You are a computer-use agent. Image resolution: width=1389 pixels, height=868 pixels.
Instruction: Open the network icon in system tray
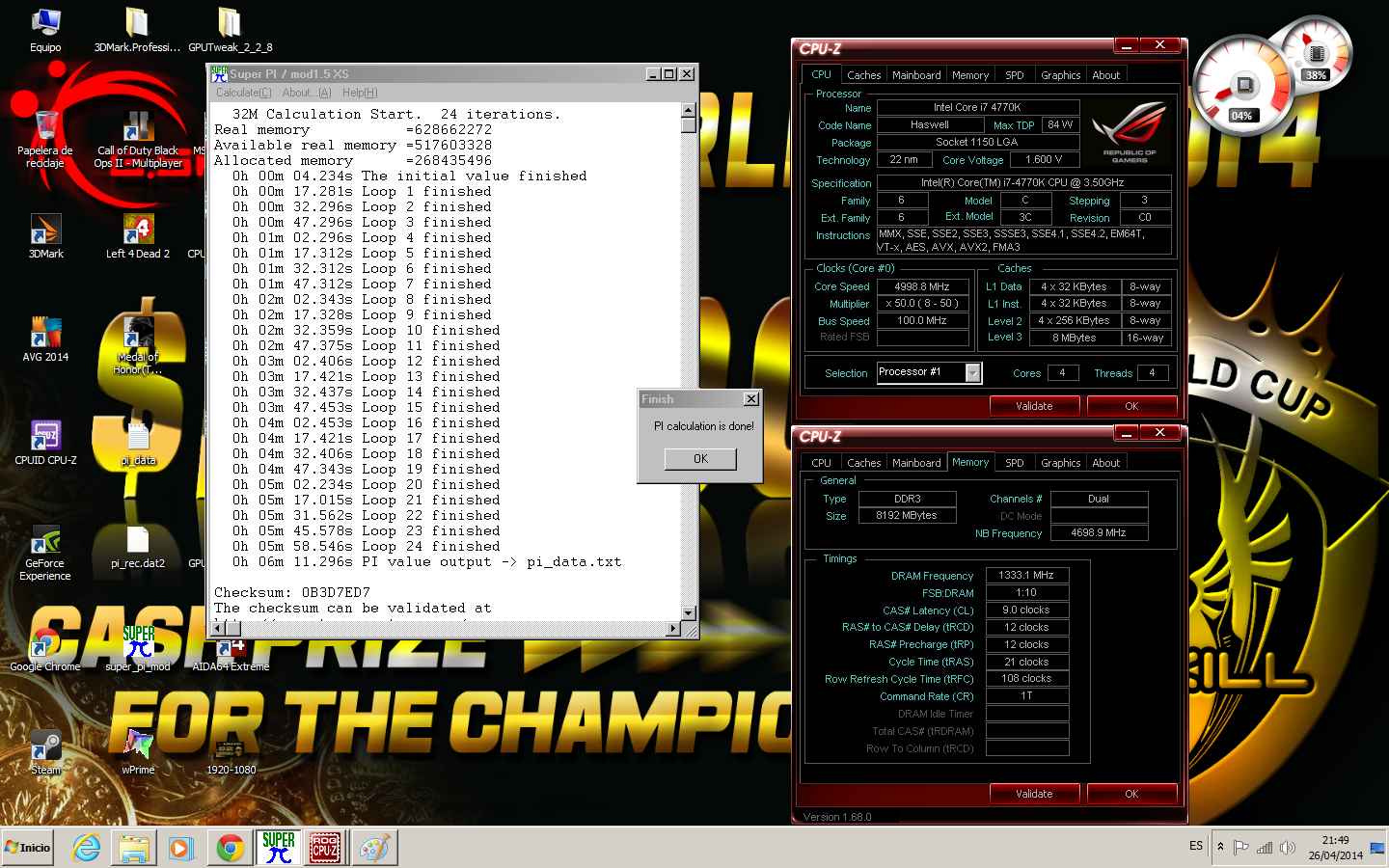pyautogui.click(x=1265, y=848)
